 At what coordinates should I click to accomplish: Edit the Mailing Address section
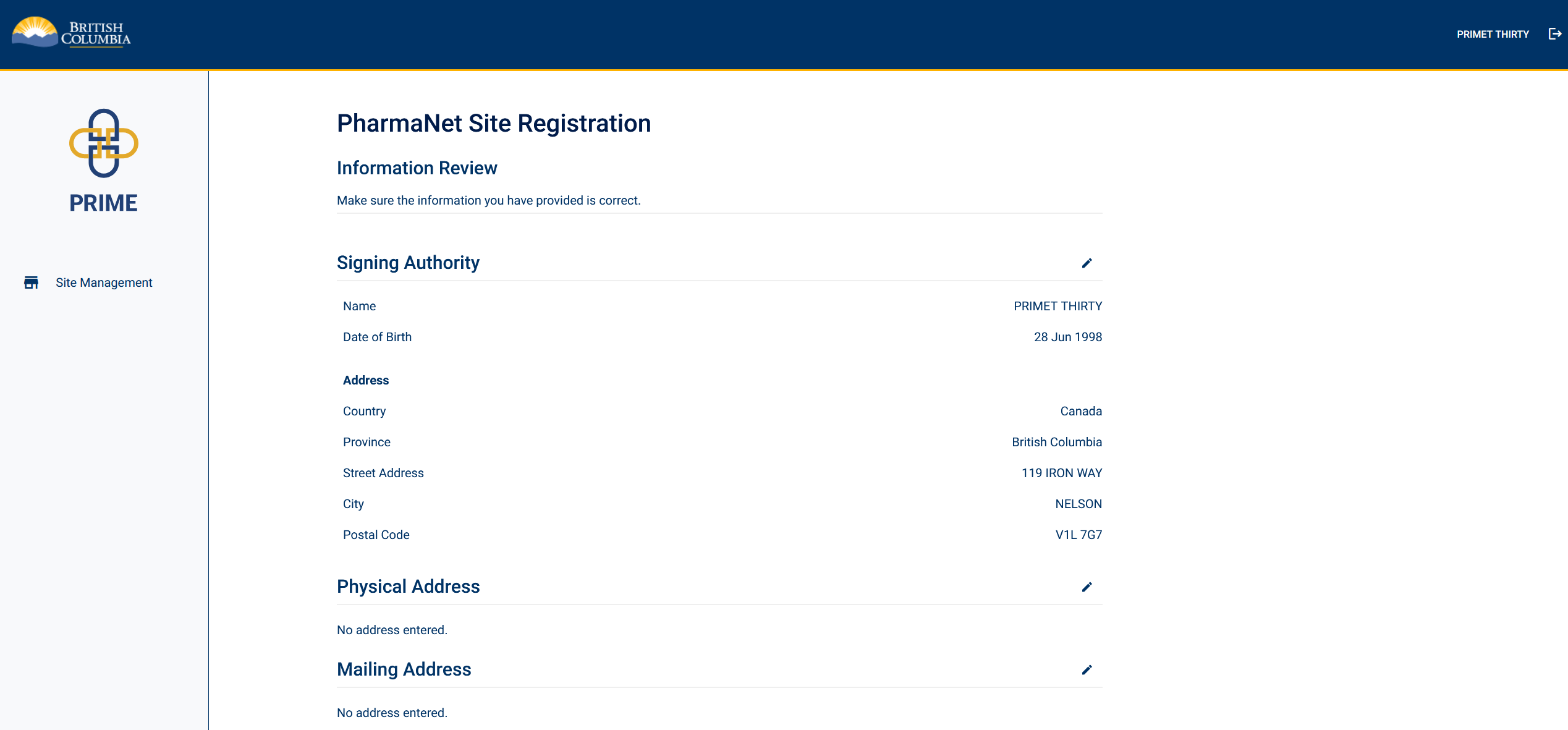[x=1087, y=670]
